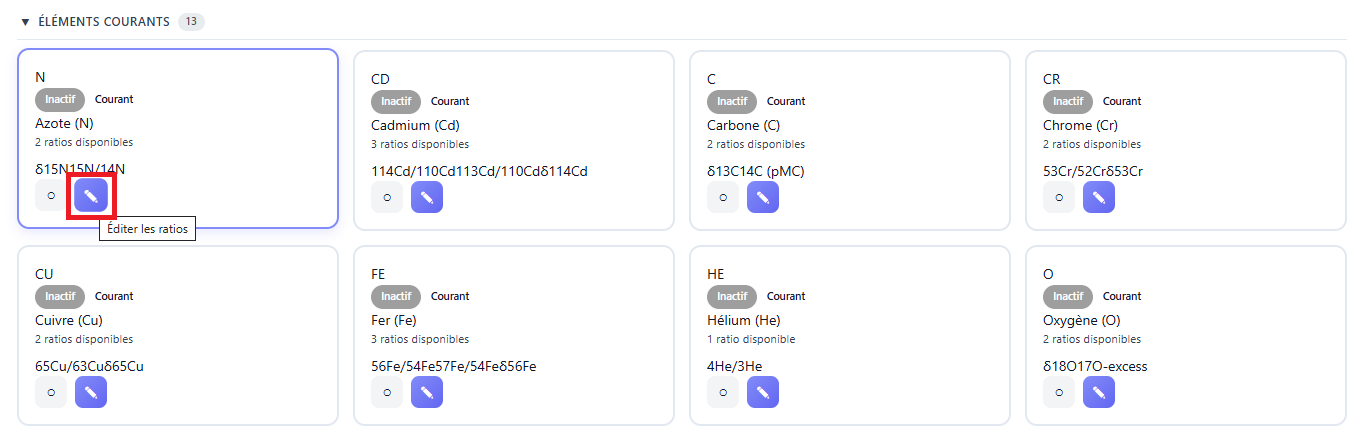Edit the Hélium (He) ratio
Viewport: 1363px width, 432px height.
point(763,392)
